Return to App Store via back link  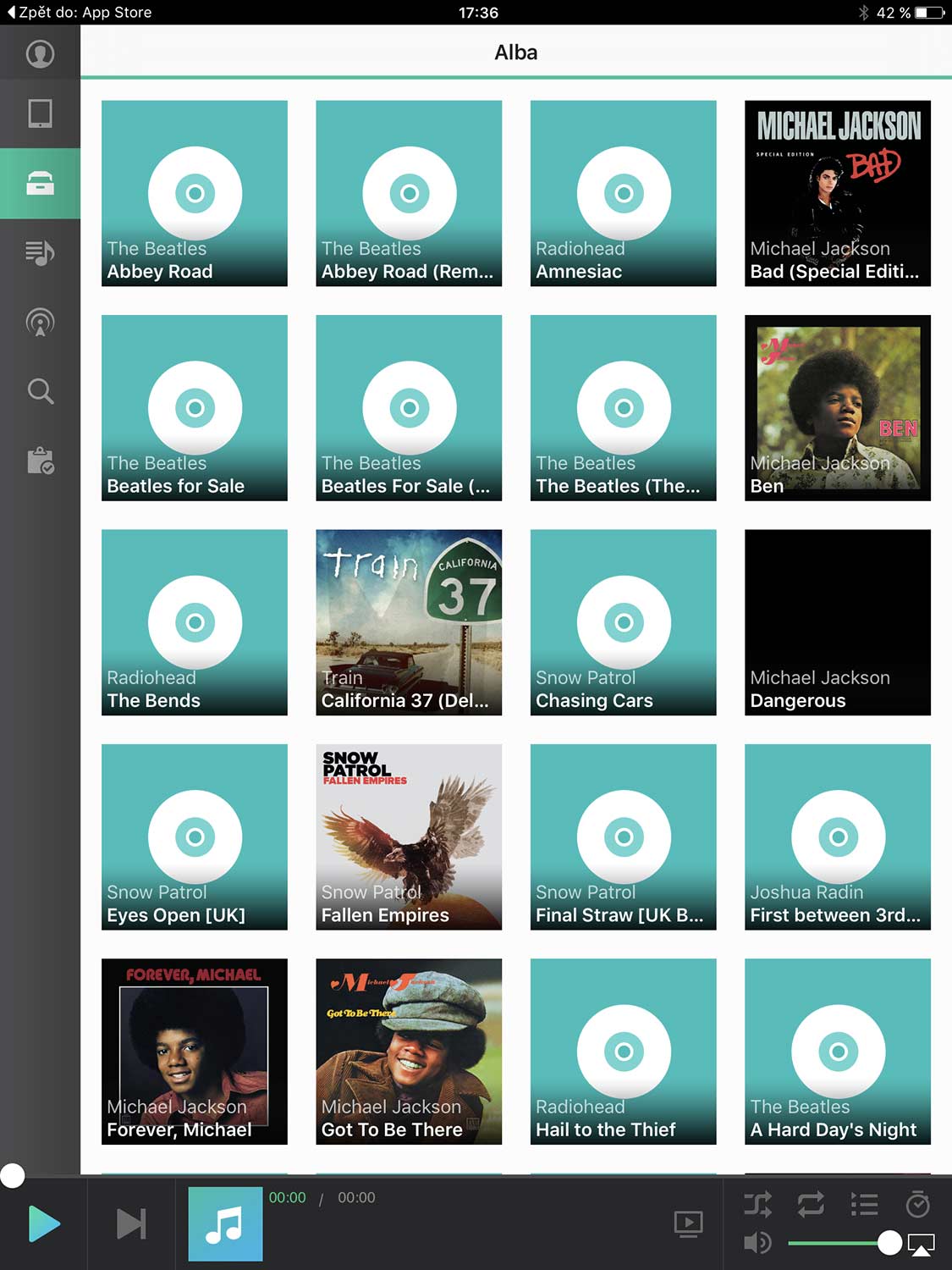[x=79, y=13]
